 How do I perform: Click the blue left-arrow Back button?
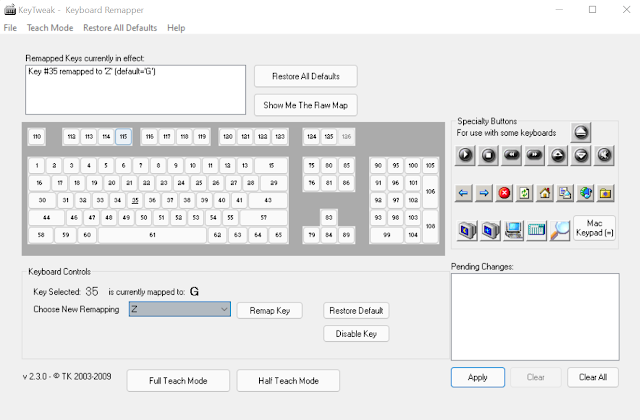tap(463, 193)
